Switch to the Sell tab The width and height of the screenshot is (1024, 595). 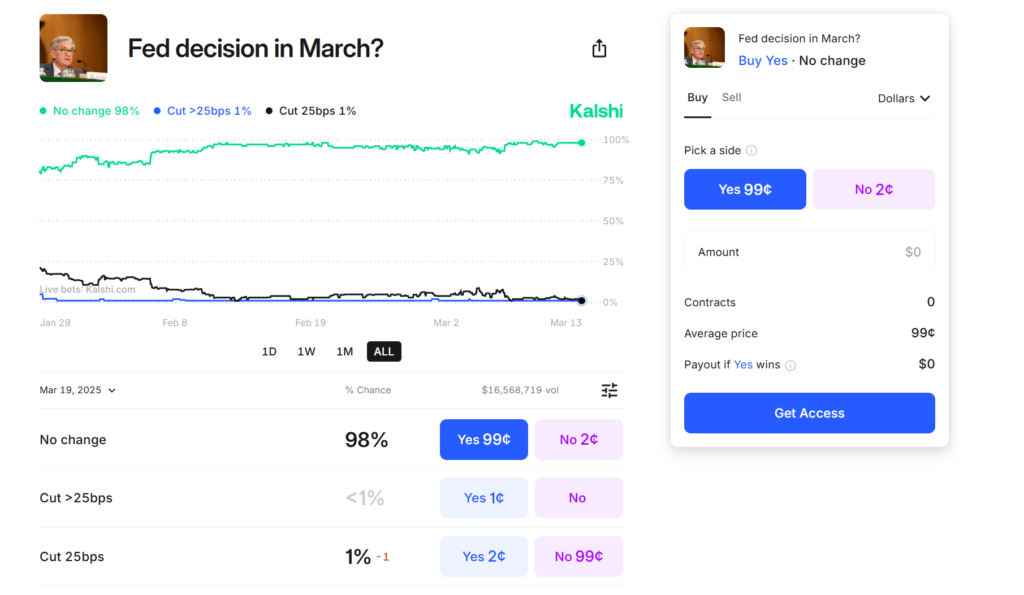tap(731, 98)
